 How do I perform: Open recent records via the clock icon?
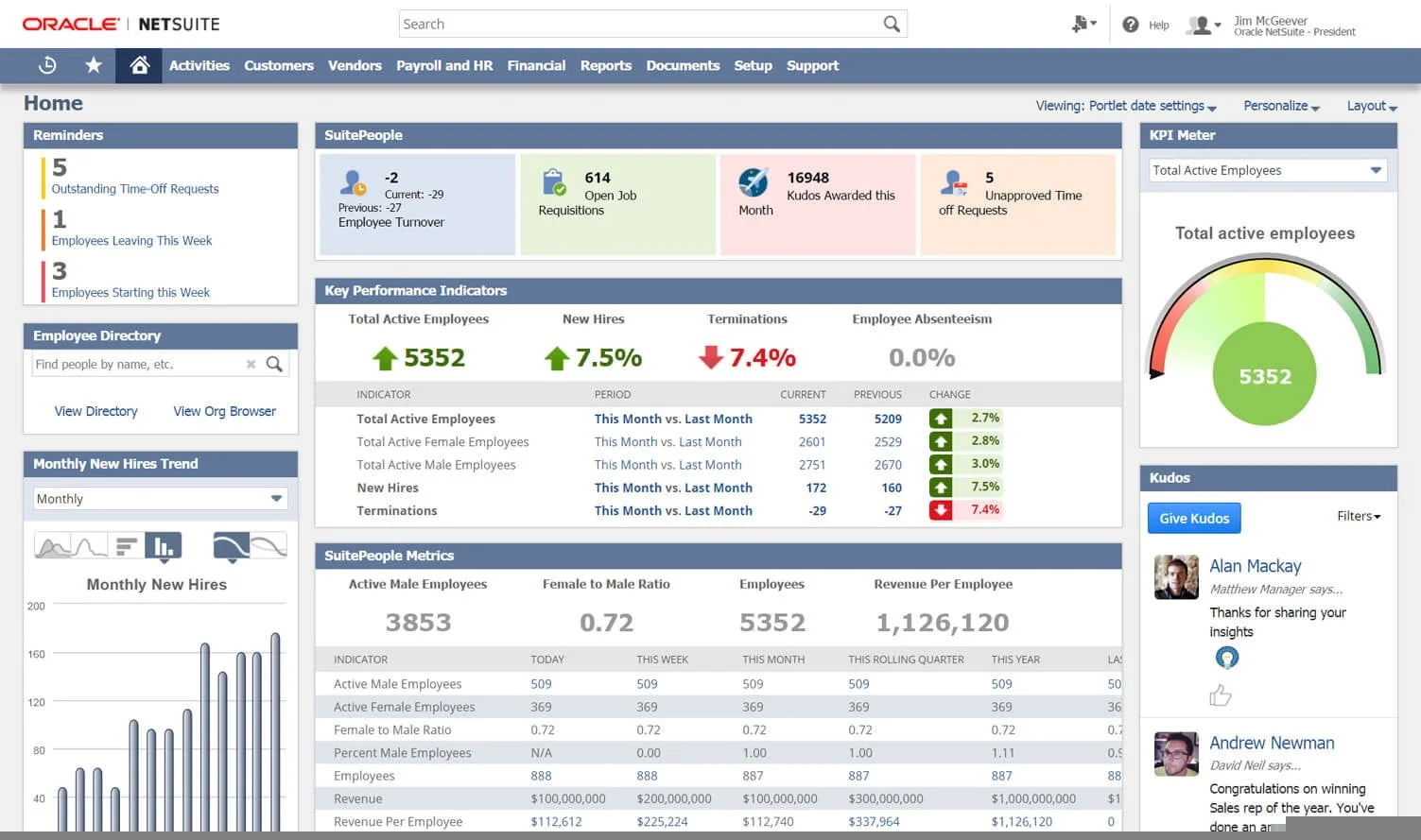tap(47, 65)
